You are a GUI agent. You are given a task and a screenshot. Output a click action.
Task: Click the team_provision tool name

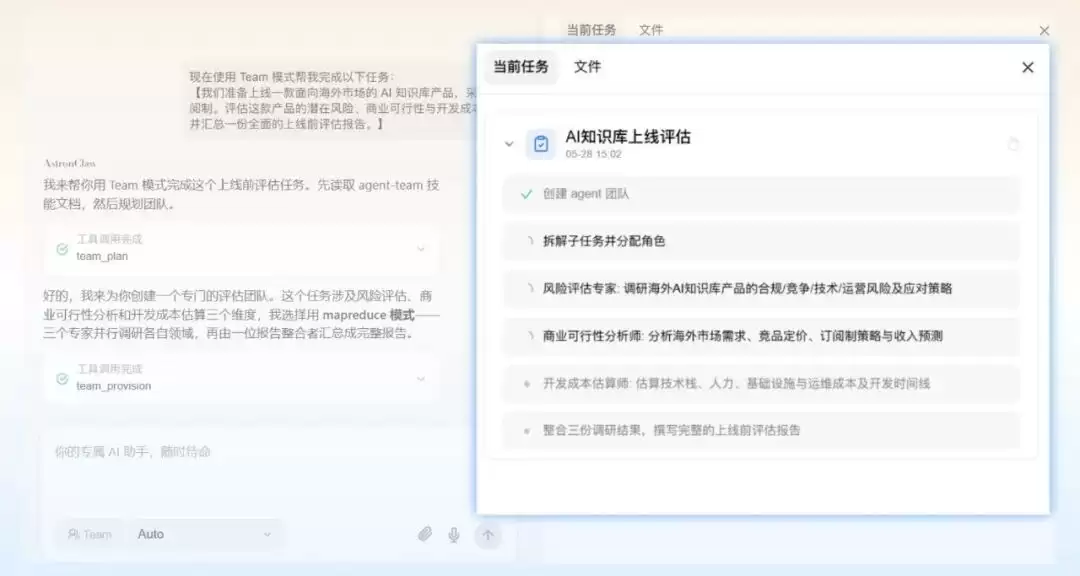pos(114,386)
